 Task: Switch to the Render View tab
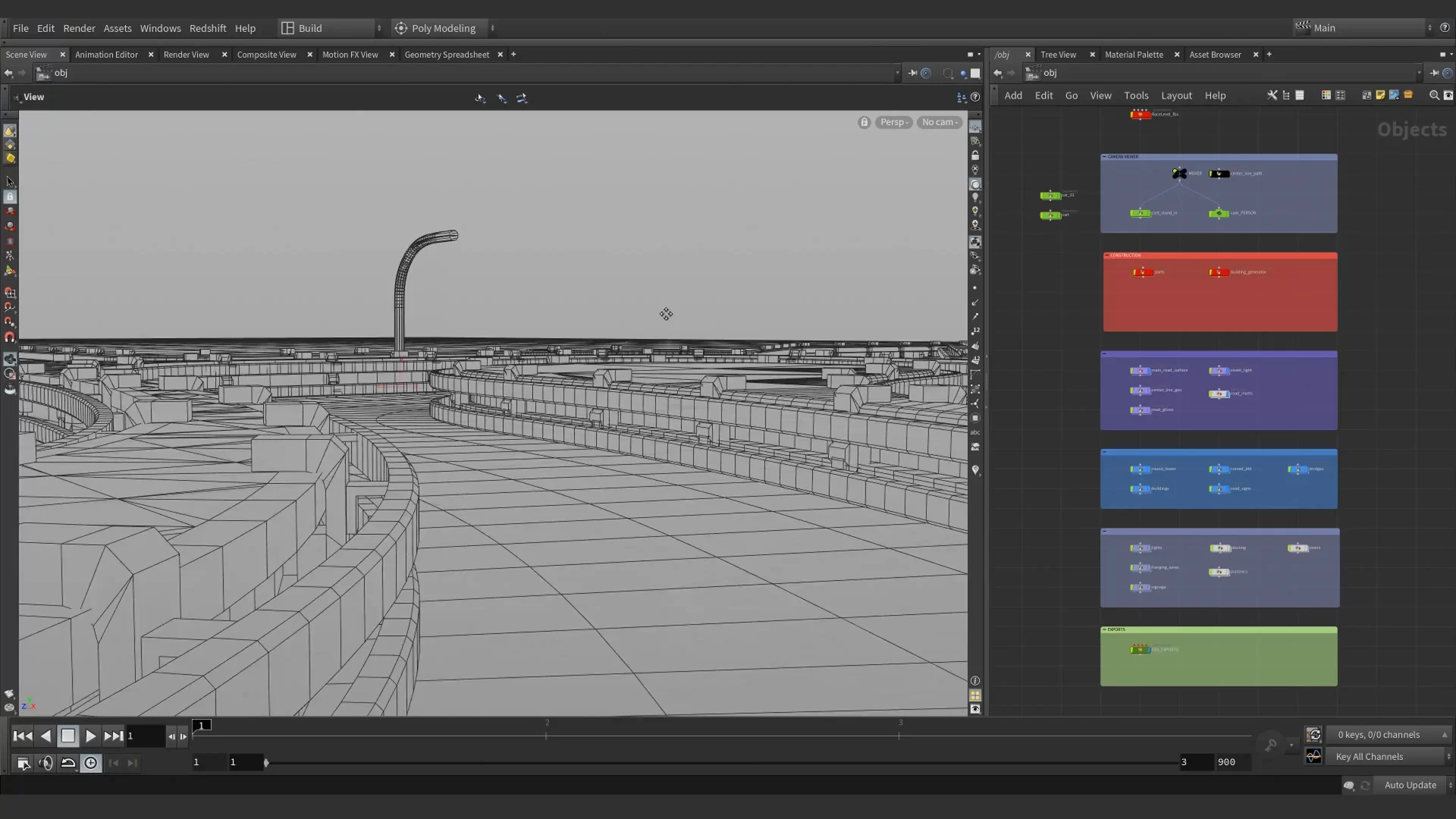coord(186,55)
